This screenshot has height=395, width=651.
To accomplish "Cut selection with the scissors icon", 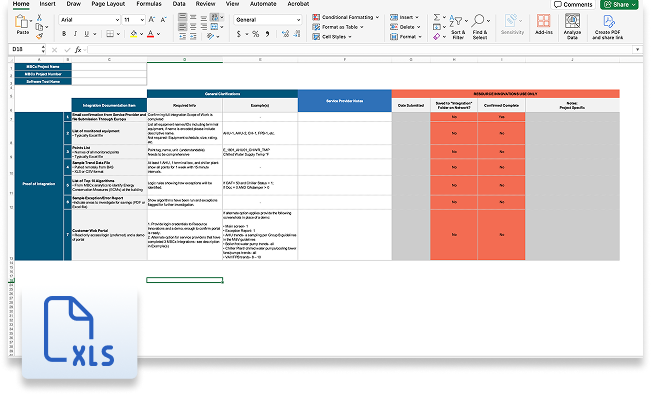I will [x=39, y=17].
